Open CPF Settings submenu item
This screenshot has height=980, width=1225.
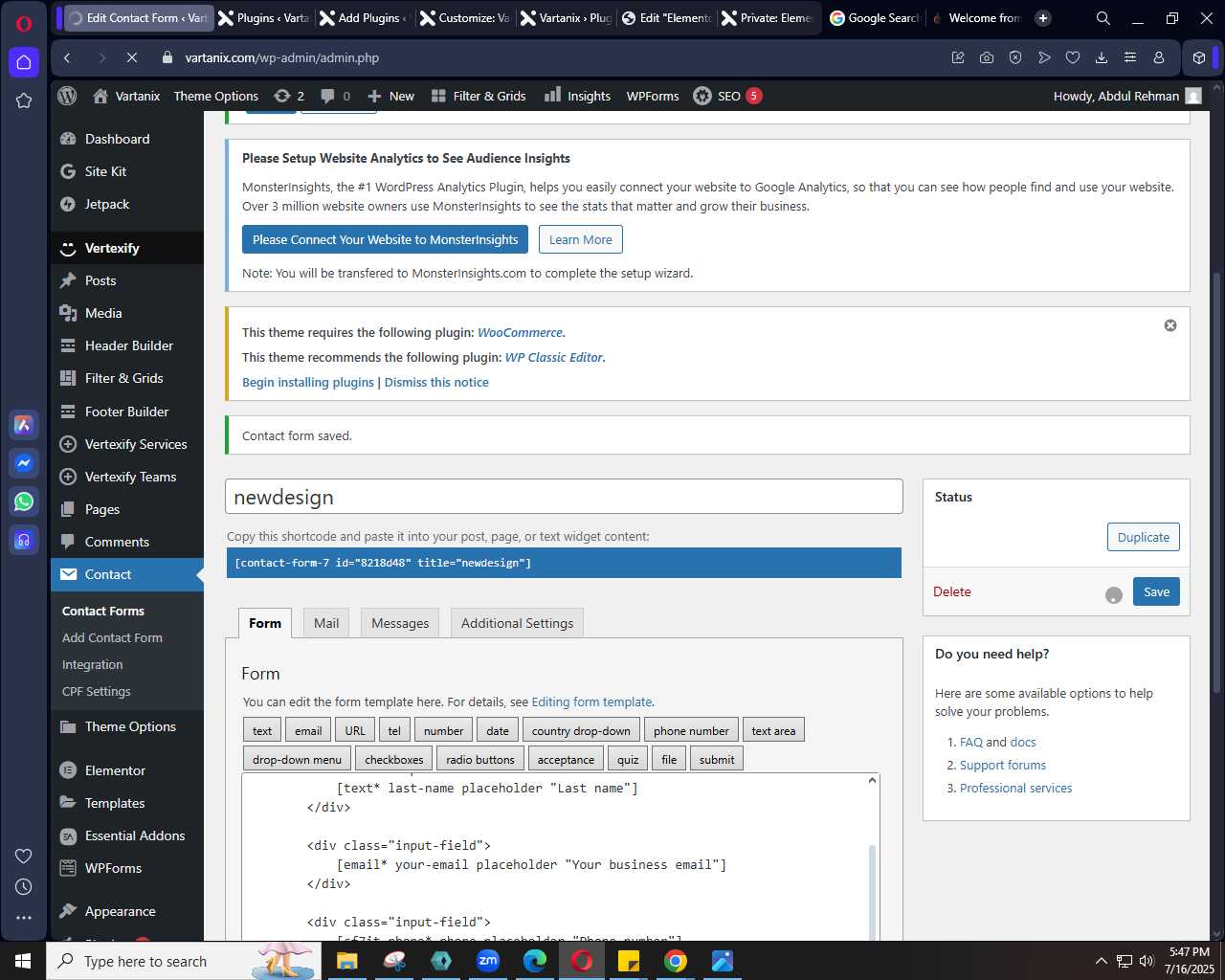97,691
